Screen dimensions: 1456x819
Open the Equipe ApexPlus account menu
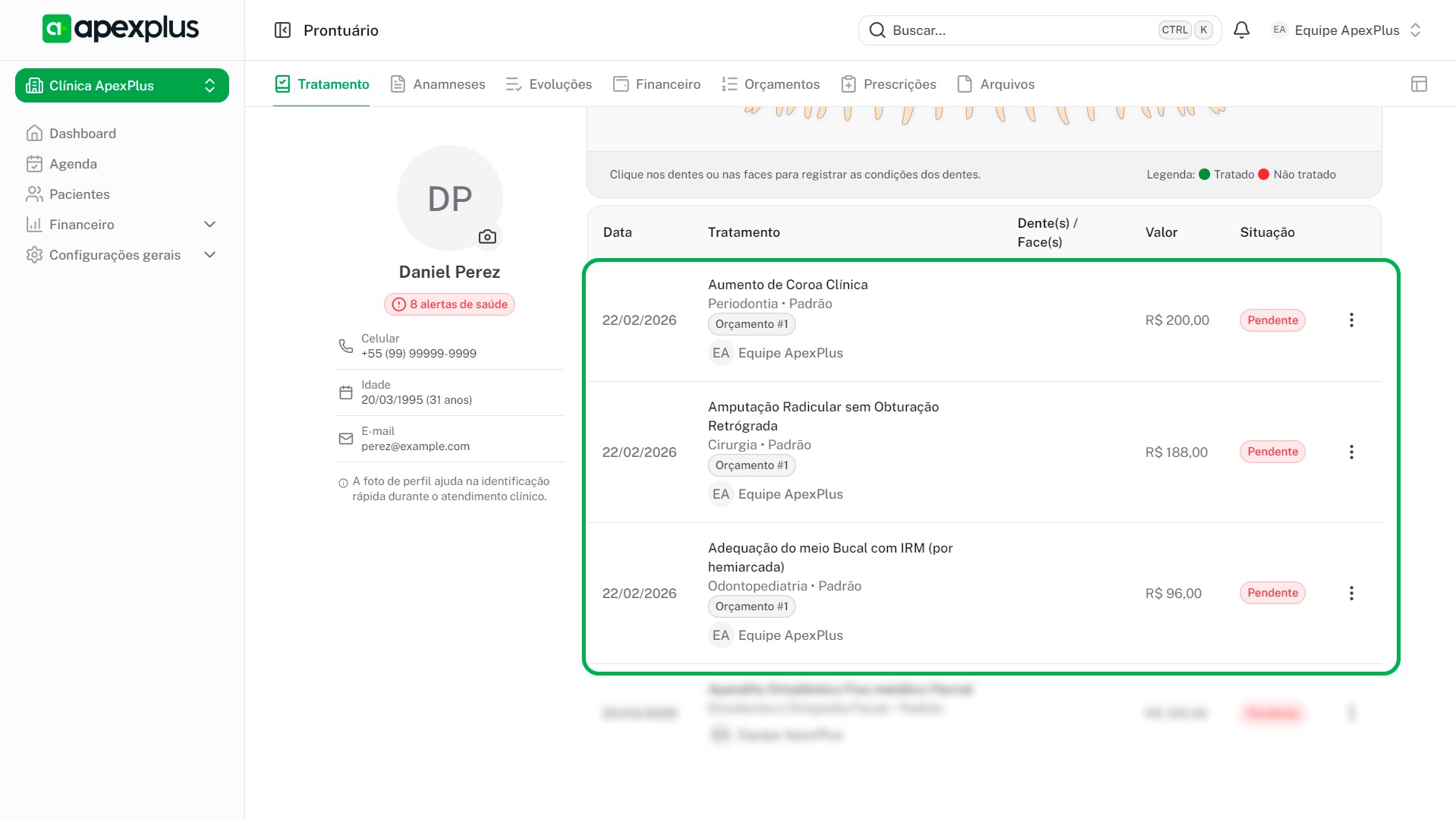[x=1345, y=30]
